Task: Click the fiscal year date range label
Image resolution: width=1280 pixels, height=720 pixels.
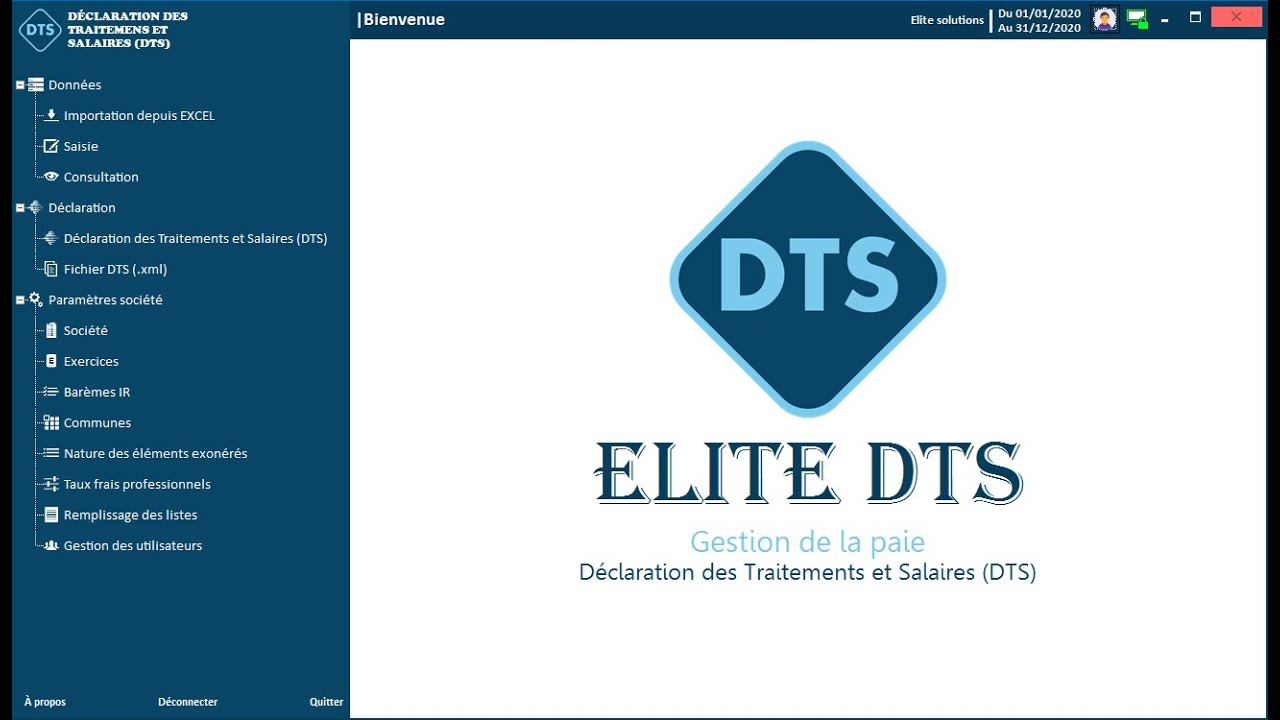Action: 1039,20
